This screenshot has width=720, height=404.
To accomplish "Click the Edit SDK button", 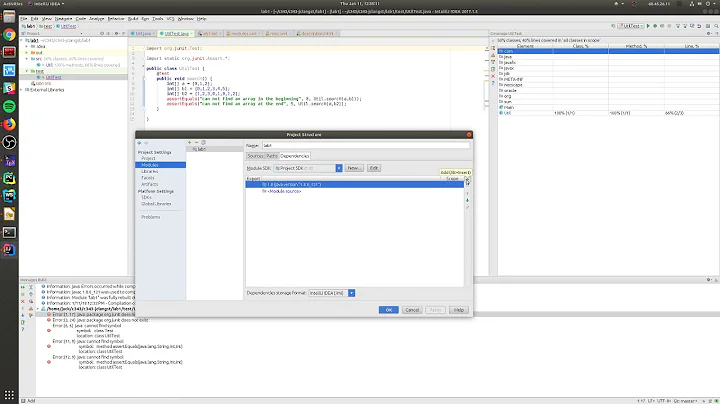I will (x=374, y=168).
